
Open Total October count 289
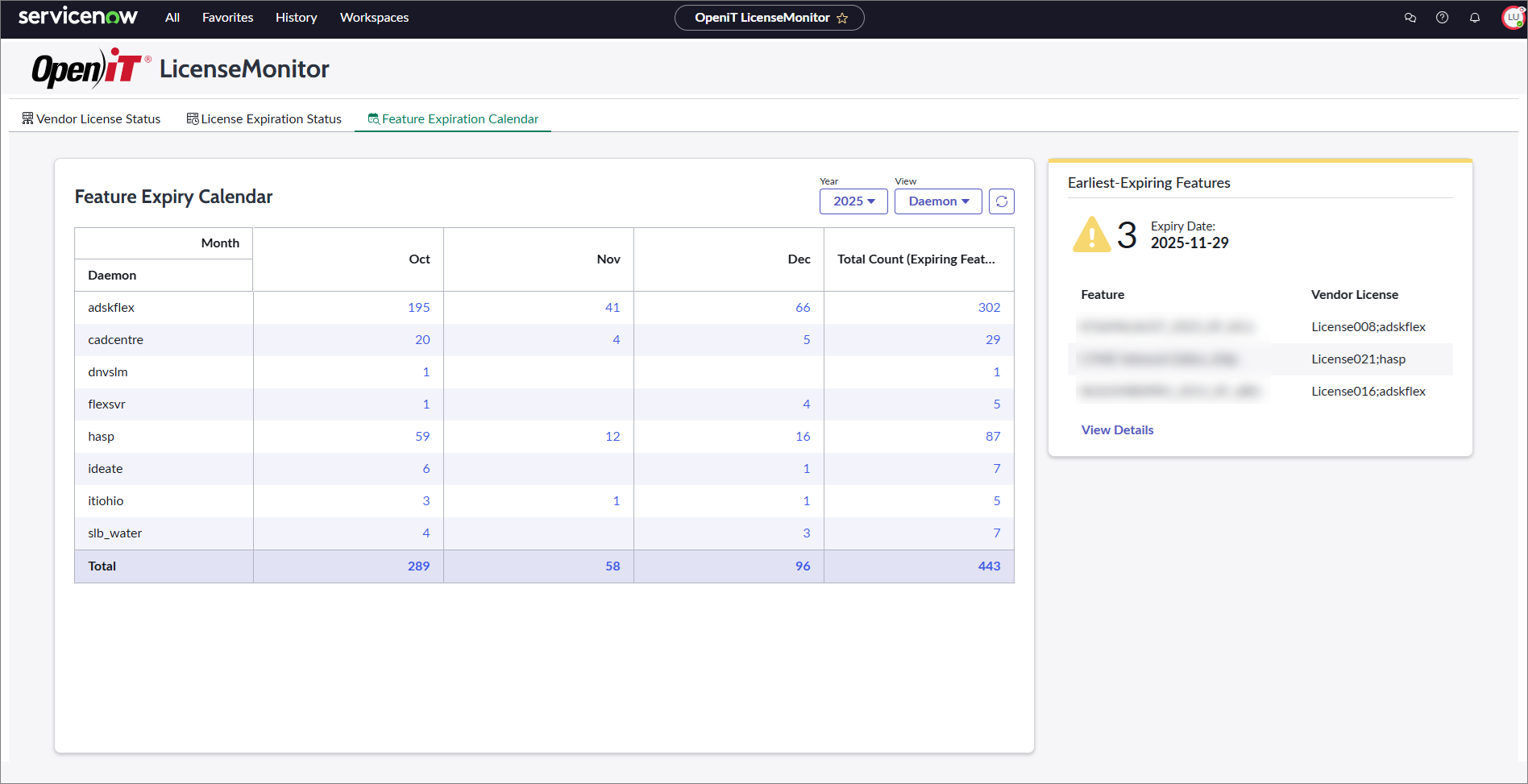419,566
